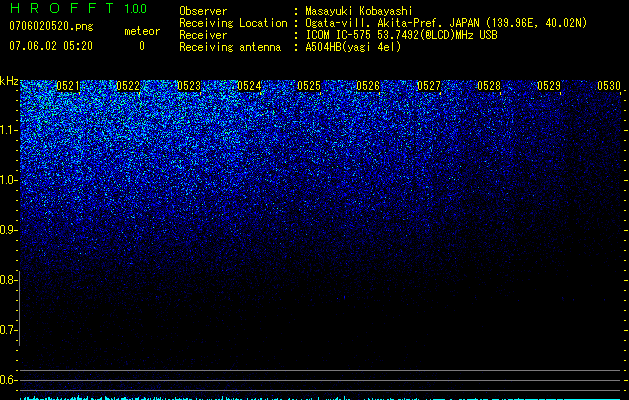Click the 0528 time marker
Image resolution: width=629 pixels, height=400 pixels.
tap(489, 86)
